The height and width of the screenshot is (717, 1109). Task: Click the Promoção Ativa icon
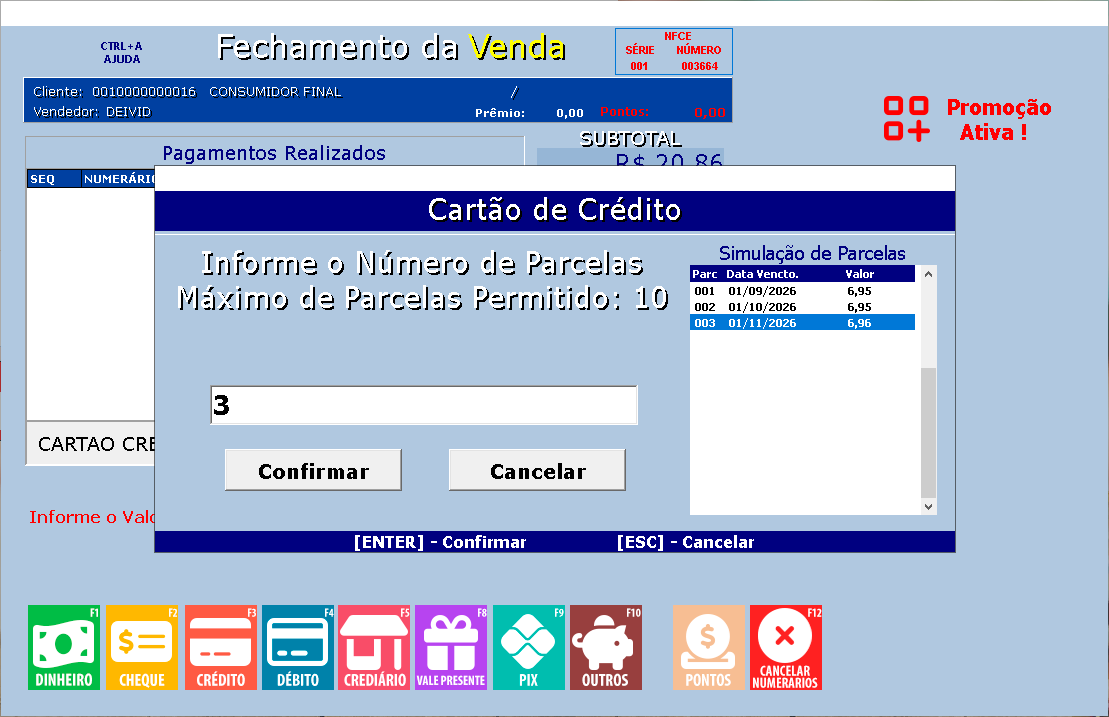(x=907, y=119)
